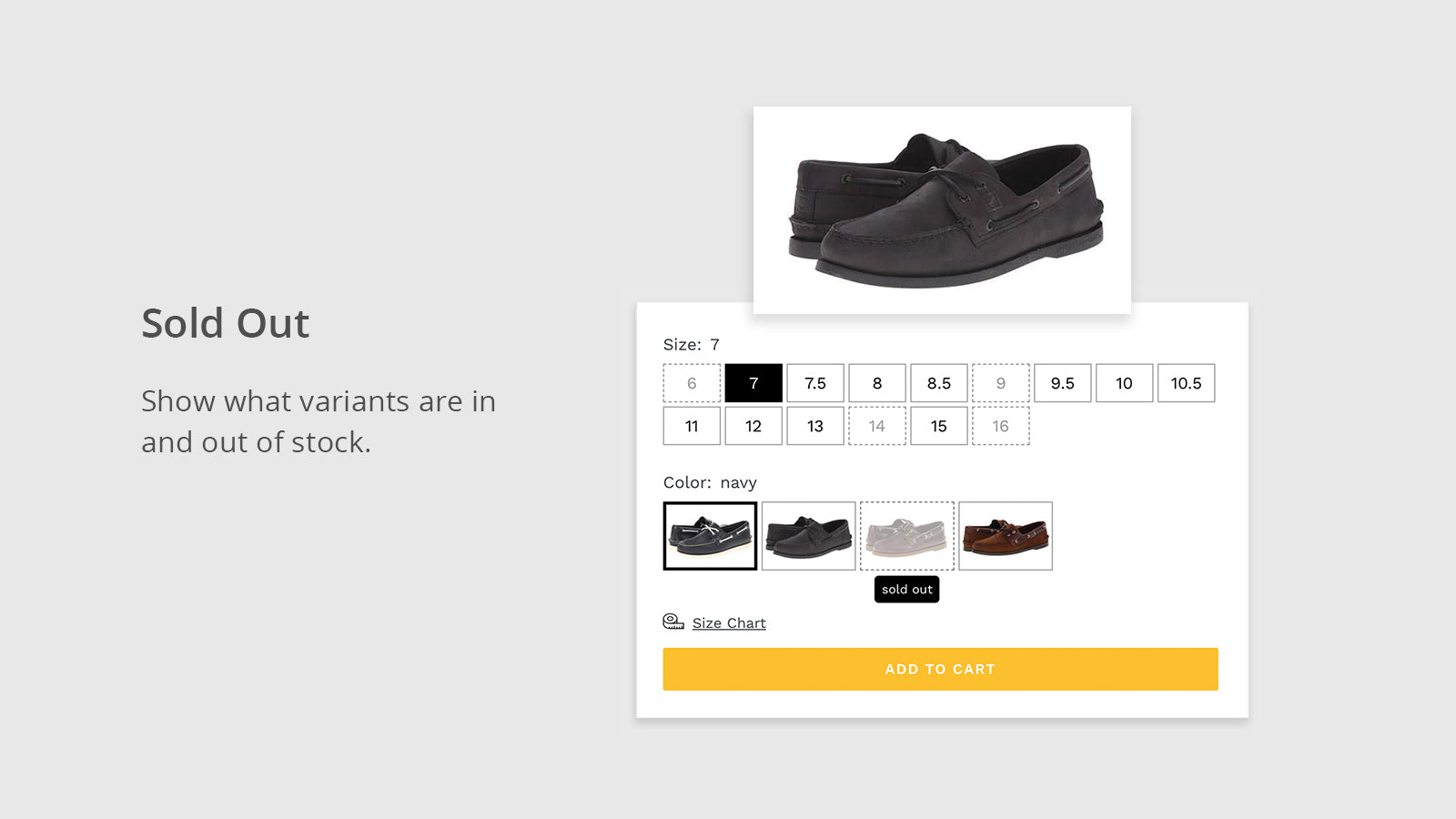Select size 10
This screenshot has height=819, width=1456.
1124,383
